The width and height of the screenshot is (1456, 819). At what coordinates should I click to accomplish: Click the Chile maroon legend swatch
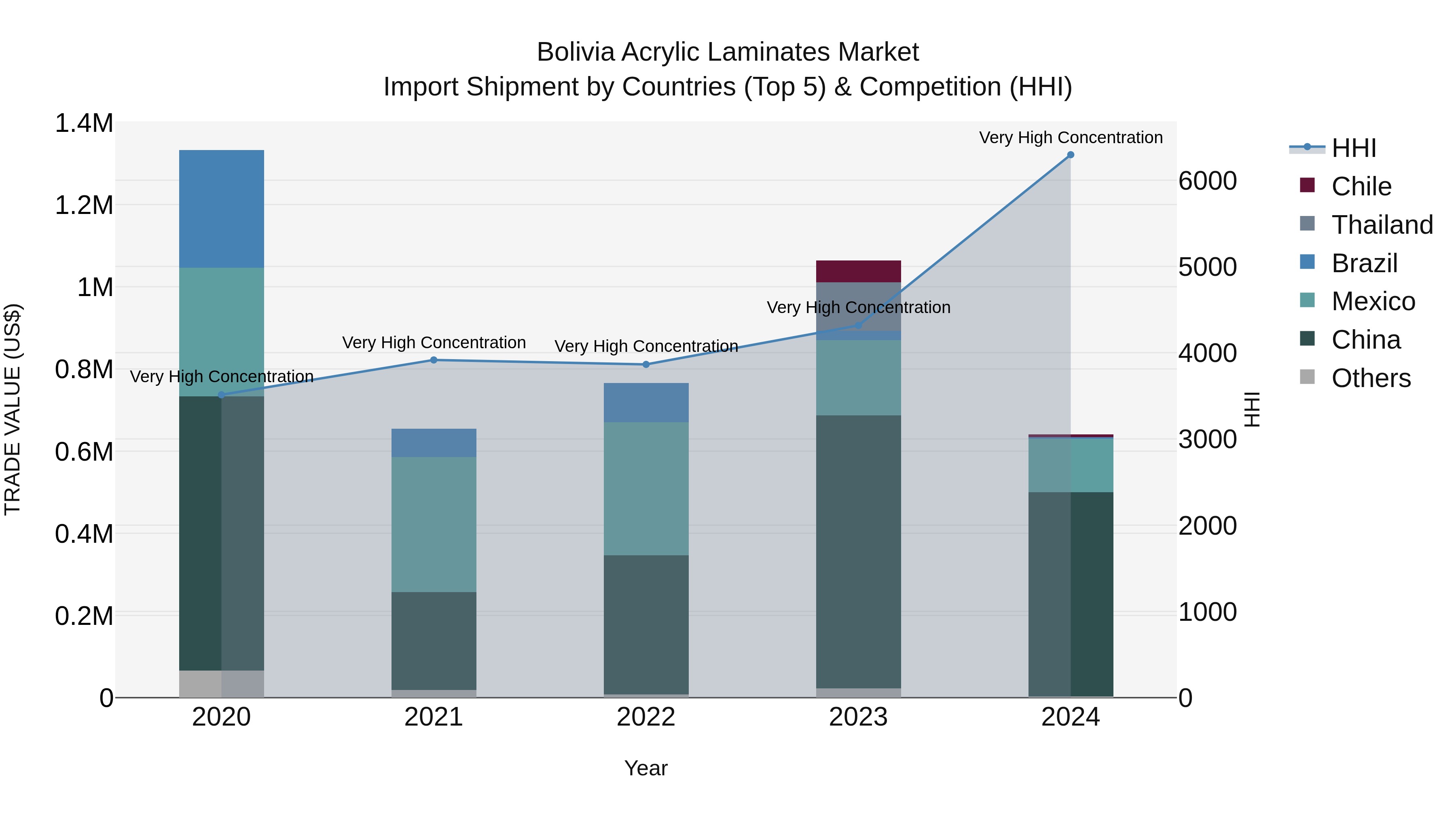click(1307, 185)
